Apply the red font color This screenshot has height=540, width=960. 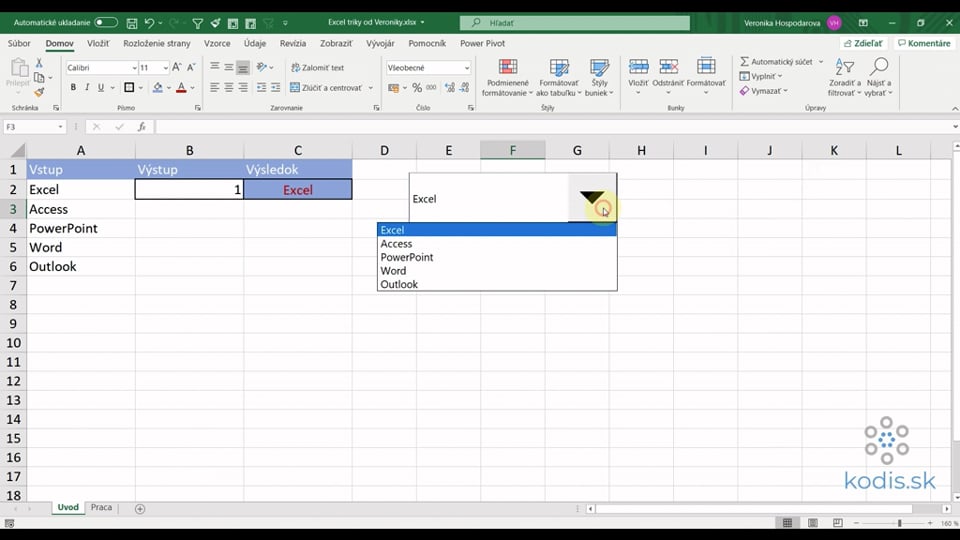[181, 88]
